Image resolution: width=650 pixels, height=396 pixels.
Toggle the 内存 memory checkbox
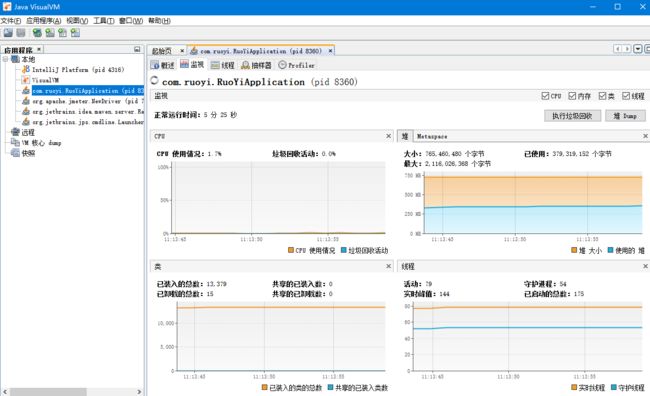tap(572, 96)
